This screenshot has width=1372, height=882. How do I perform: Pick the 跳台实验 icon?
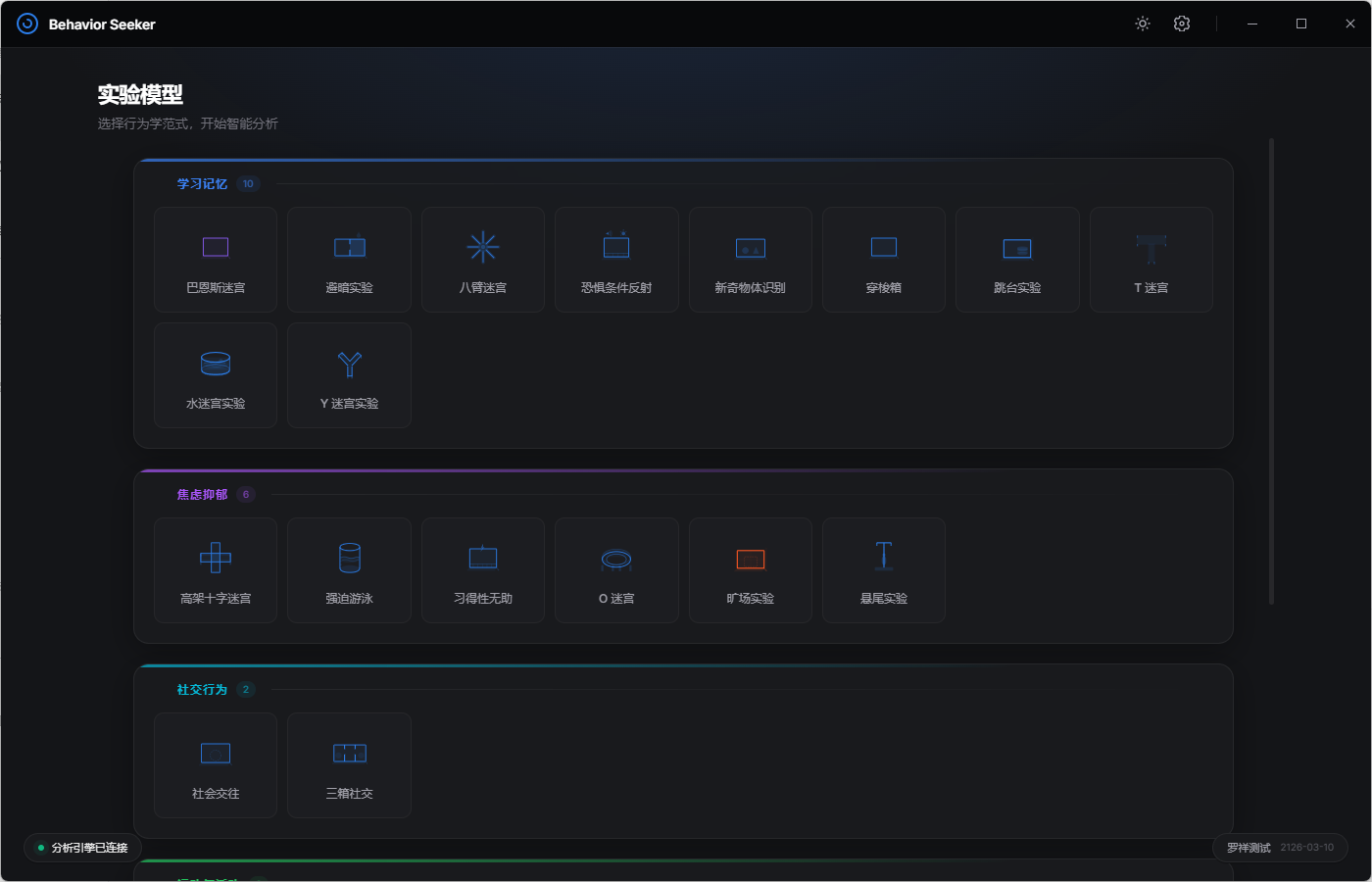click(1017, 248)
